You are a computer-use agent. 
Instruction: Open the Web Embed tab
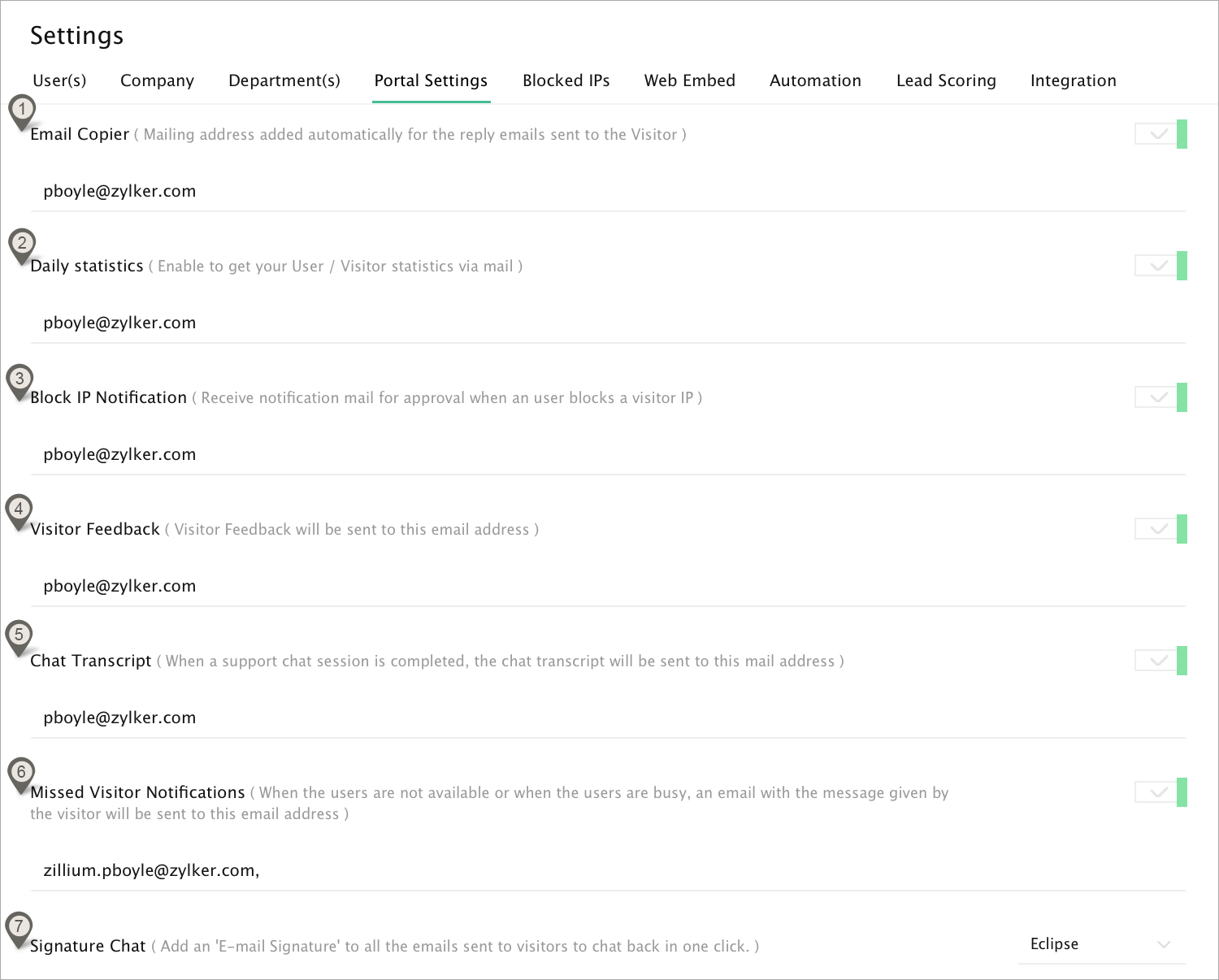(689, 80)
